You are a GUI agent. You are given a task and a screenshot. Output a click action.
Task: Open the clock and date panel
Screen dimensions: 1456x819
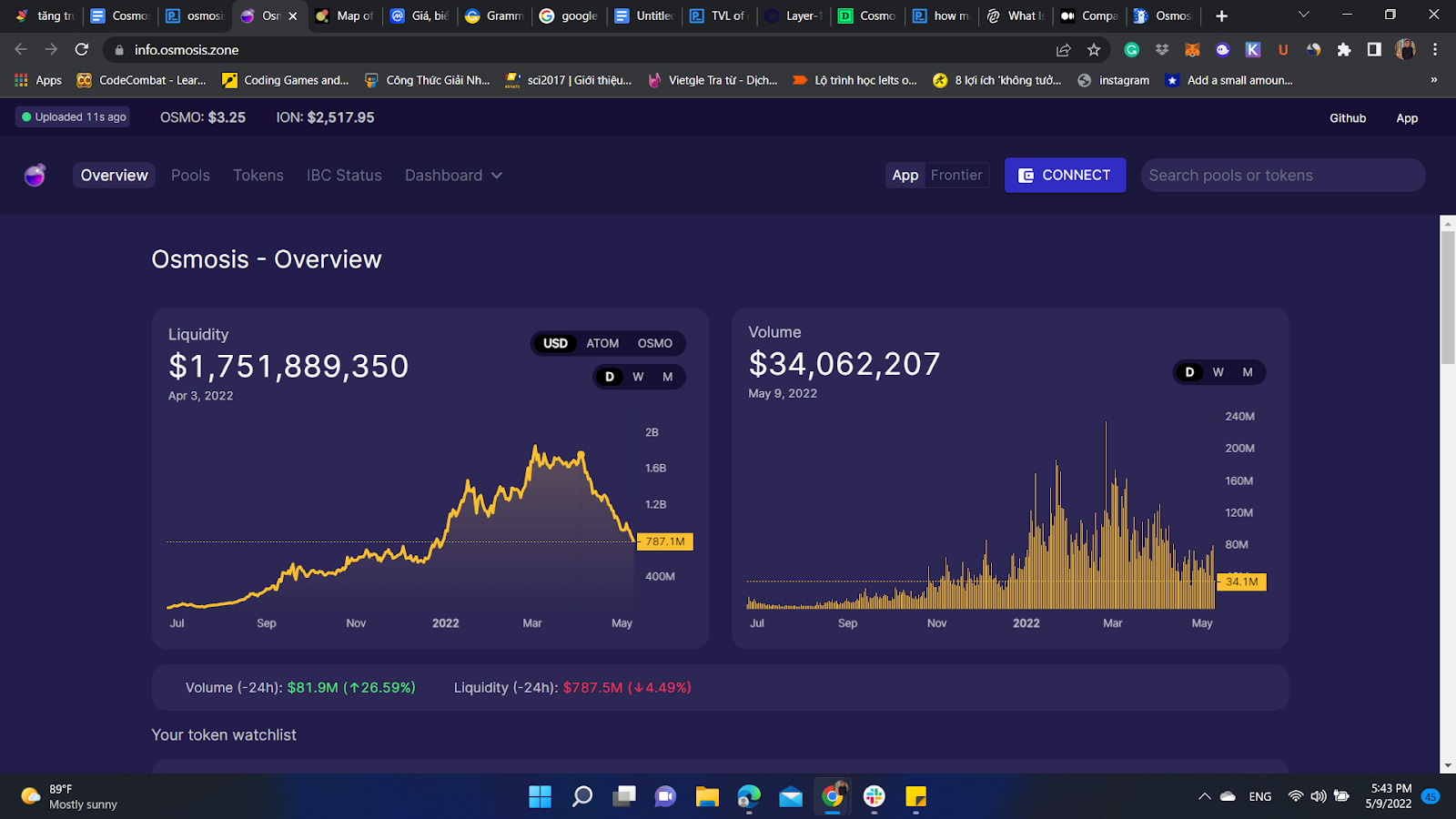point(1390,796)
